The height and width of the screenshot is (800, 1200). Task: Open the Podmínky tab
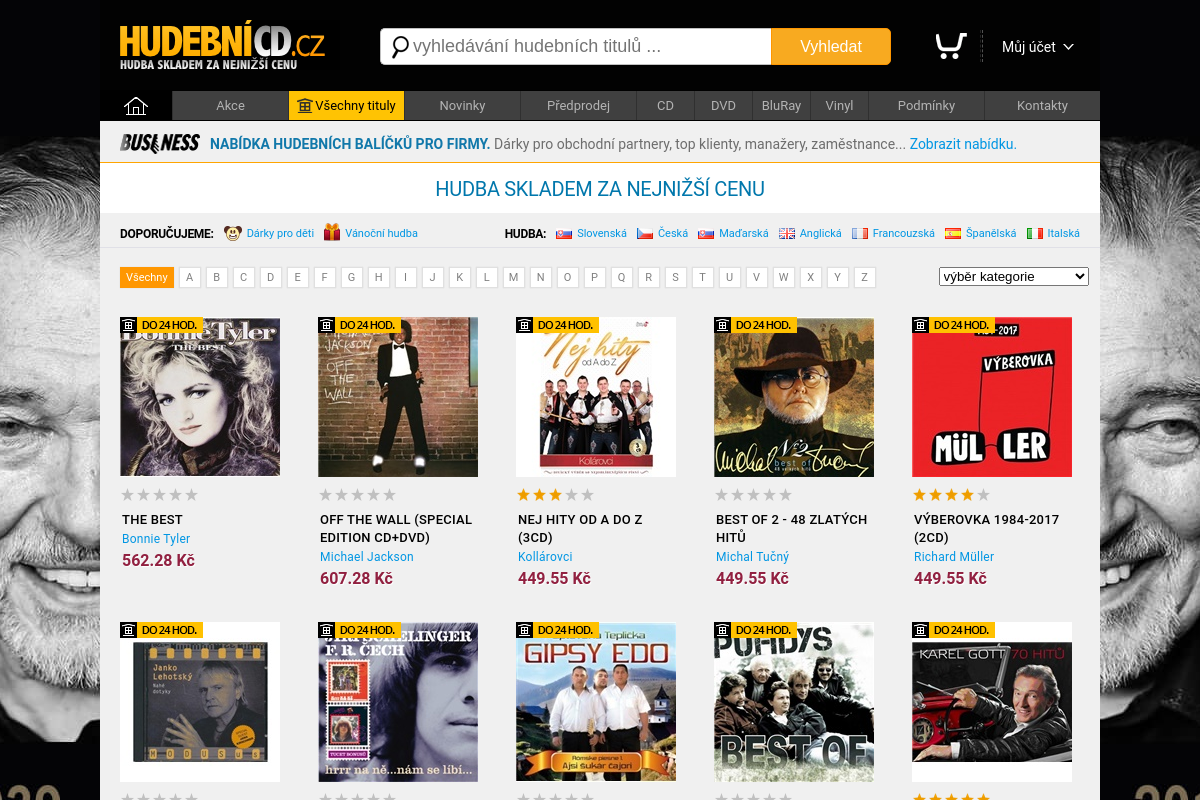[x=926, y=106]
